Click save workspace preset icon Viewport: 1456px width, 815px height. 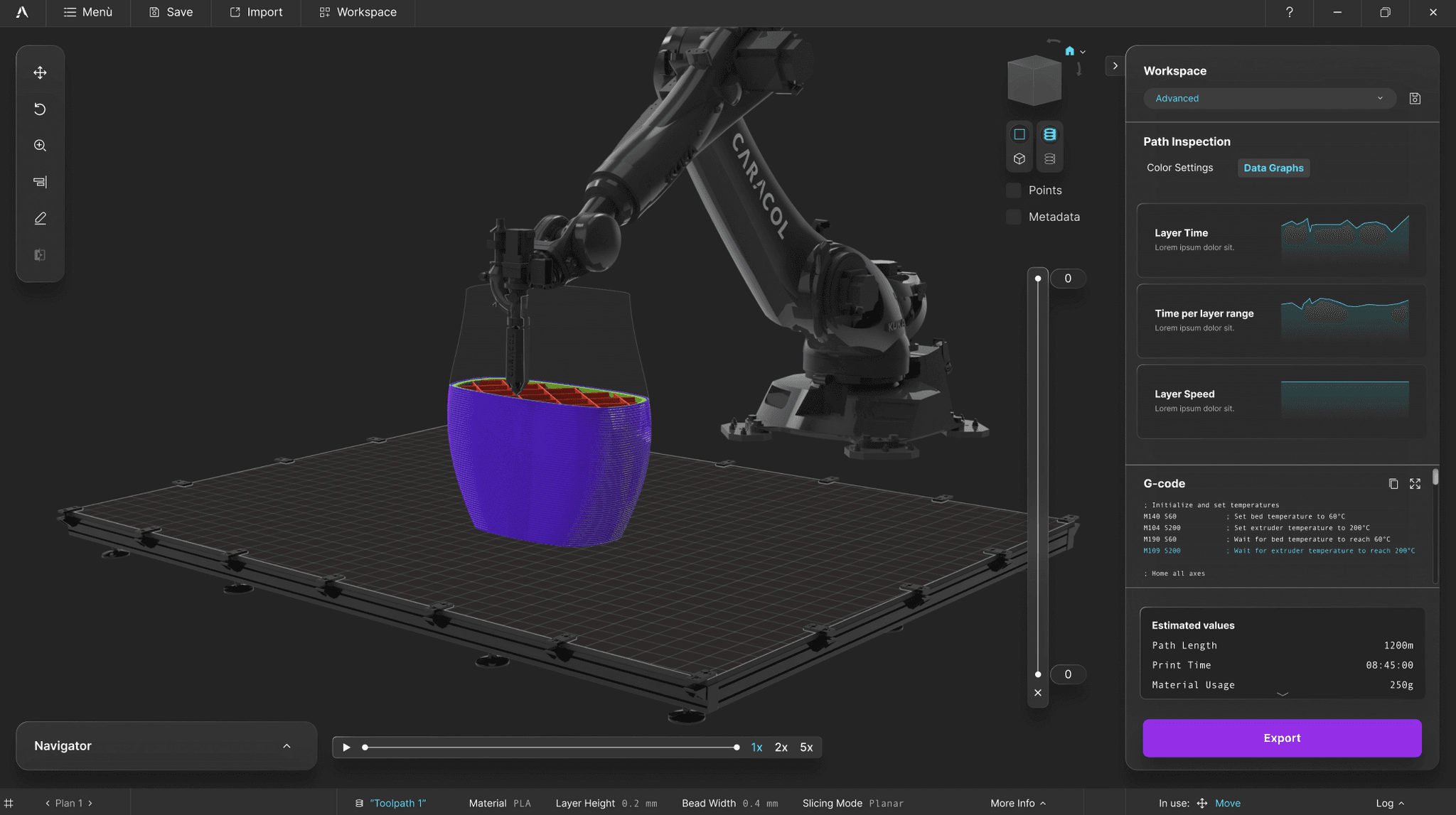click(x=1415, y=98)
